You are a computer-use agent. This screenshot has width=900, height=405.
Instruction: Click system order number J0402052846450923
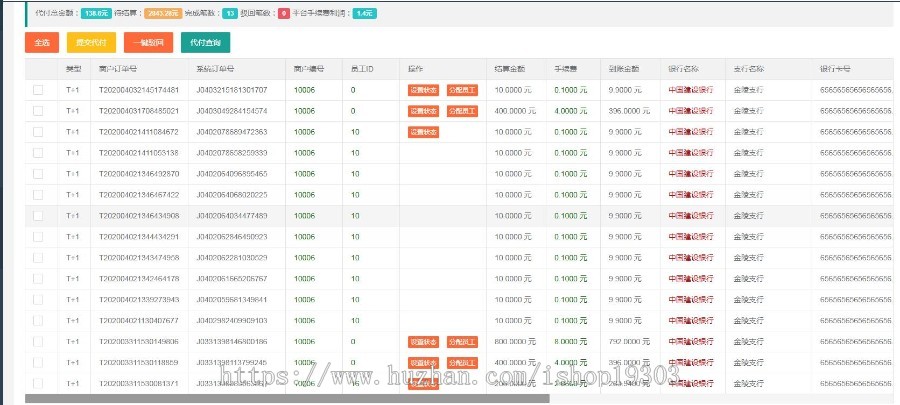click(232, 237)
